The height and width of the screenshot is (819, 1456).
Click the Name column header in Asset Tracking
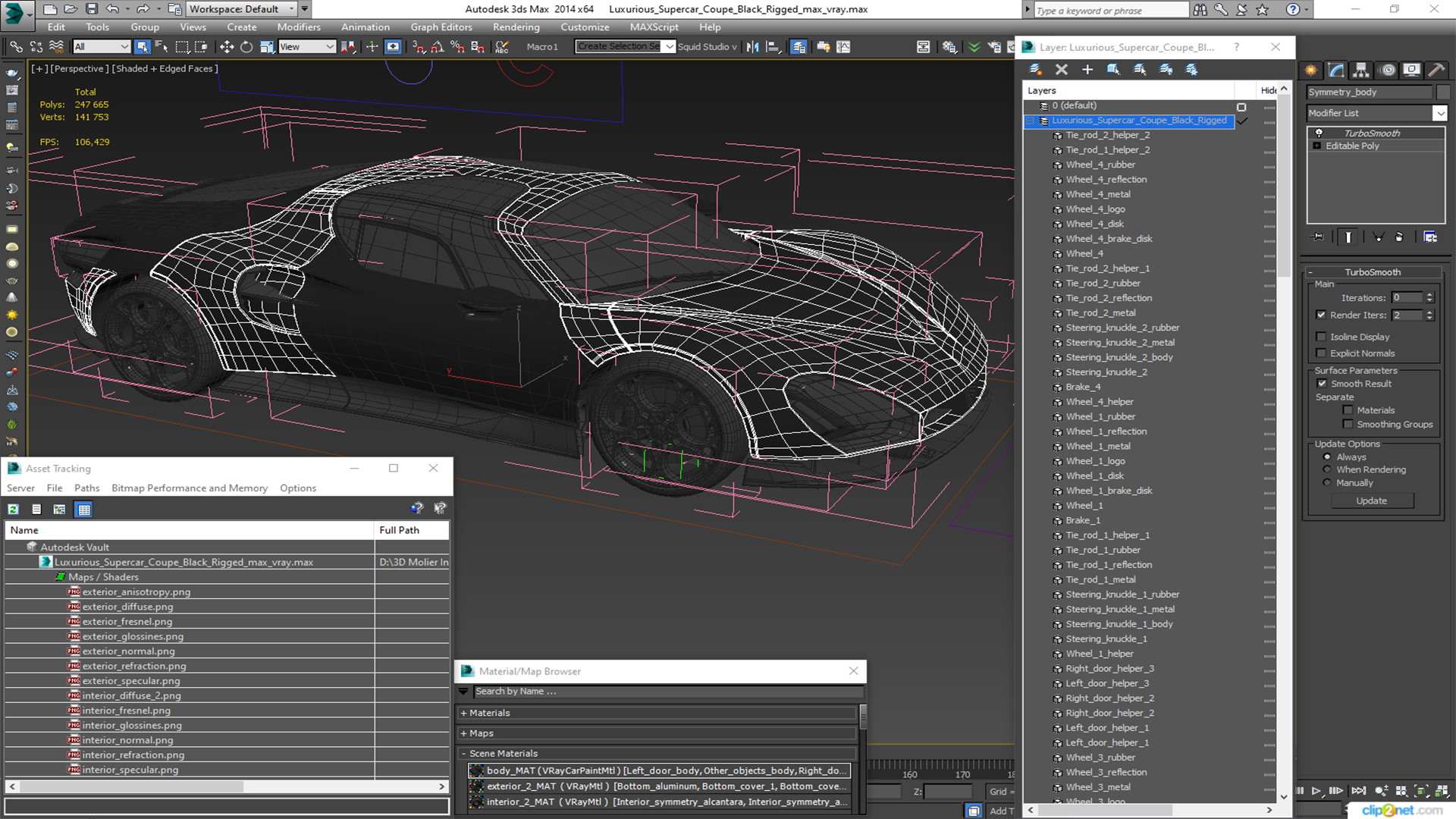pos(190,530)
